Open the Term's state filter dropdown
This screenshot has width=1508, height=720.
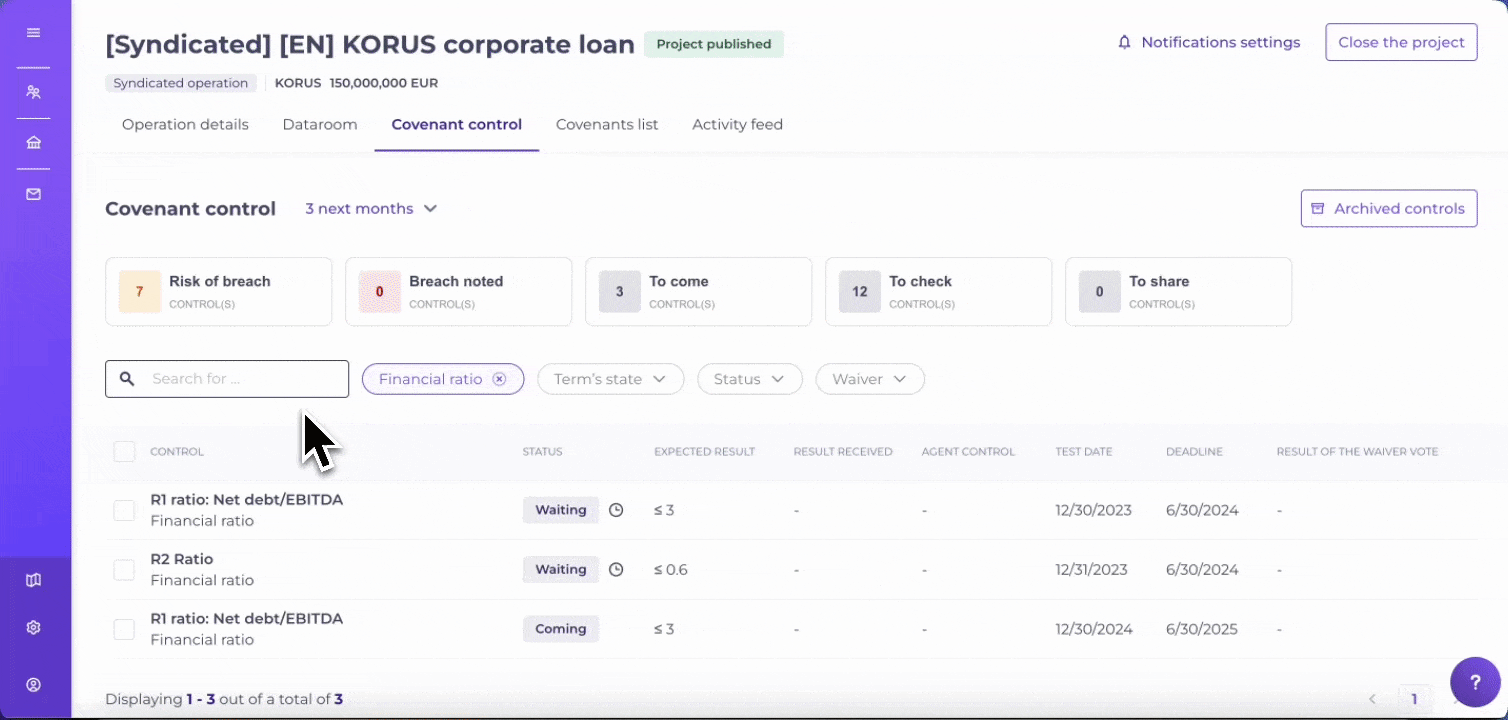point(610,379)
